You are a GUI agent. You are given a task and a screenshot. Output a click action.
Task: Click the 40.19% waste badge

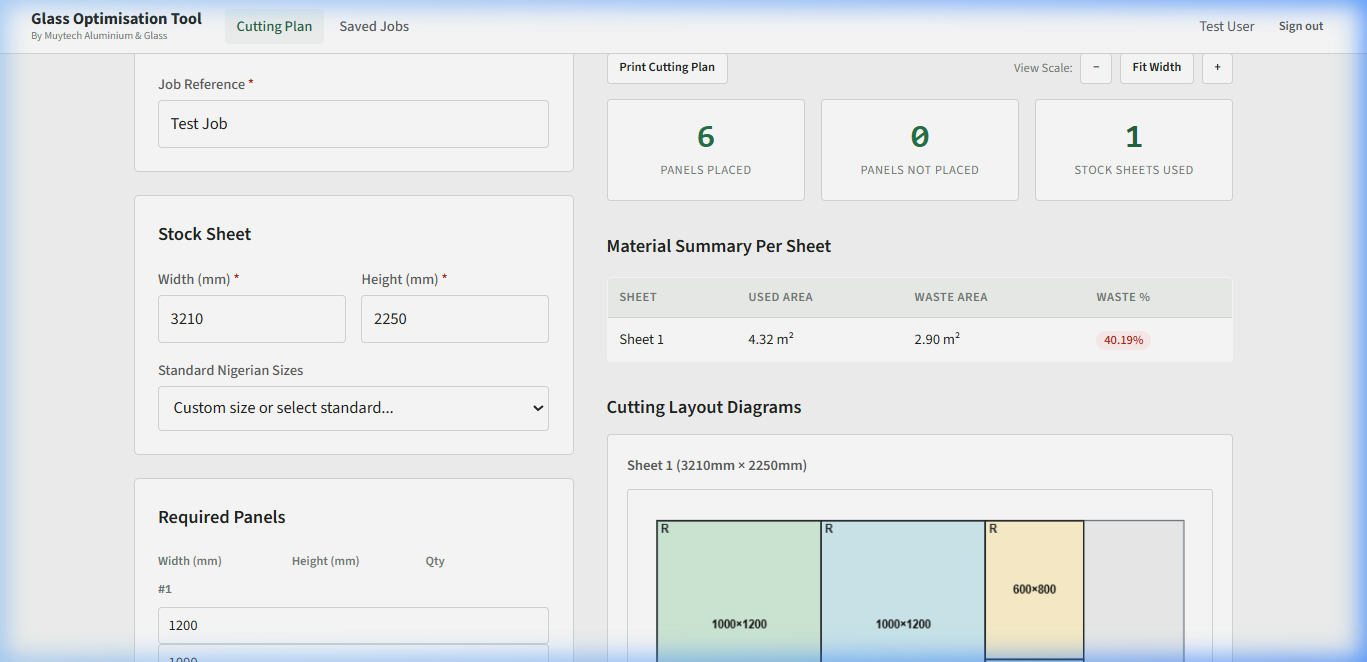(x=1123, y=340)
